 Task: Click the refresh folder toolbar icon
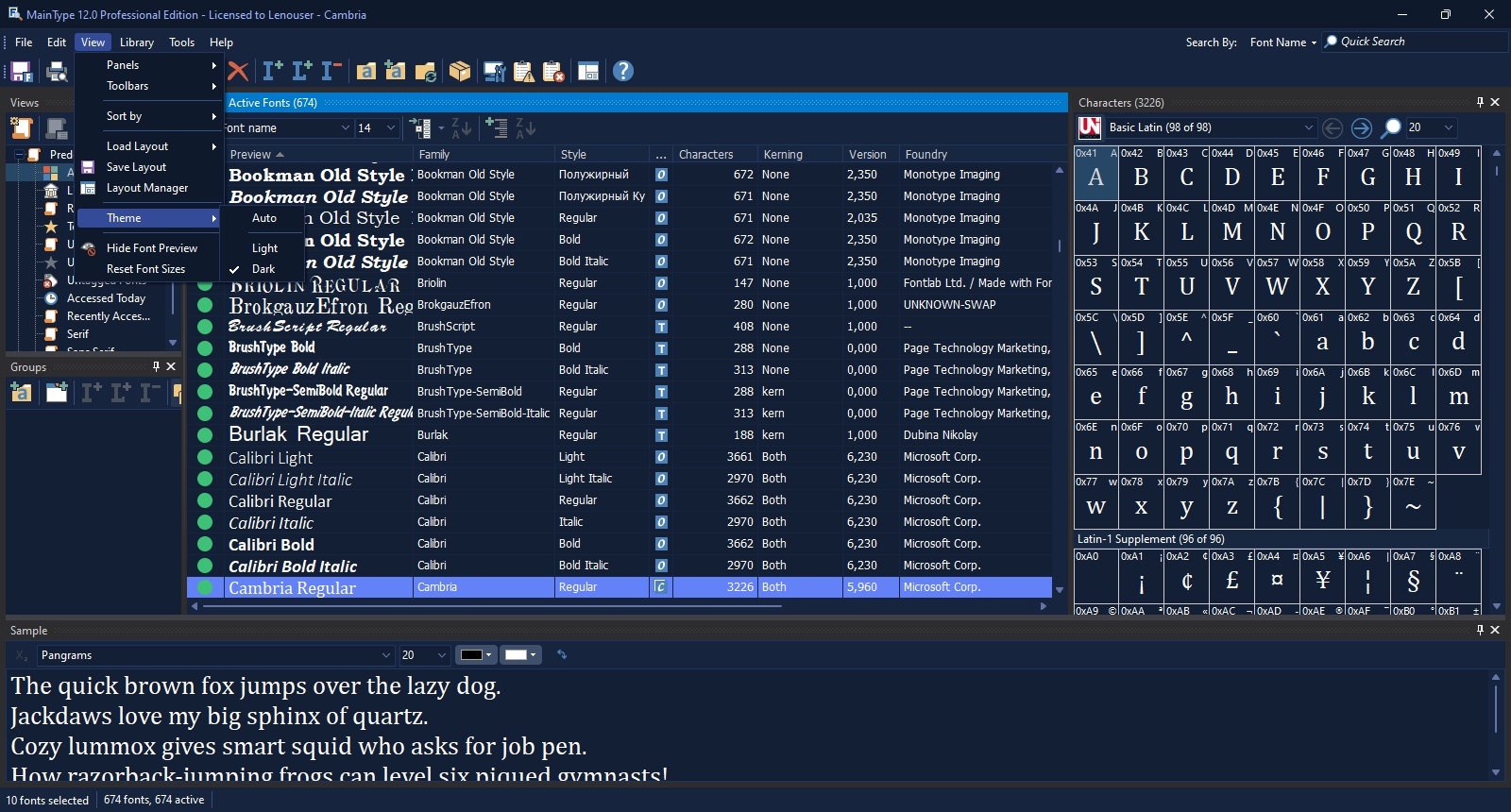(426, 72)
